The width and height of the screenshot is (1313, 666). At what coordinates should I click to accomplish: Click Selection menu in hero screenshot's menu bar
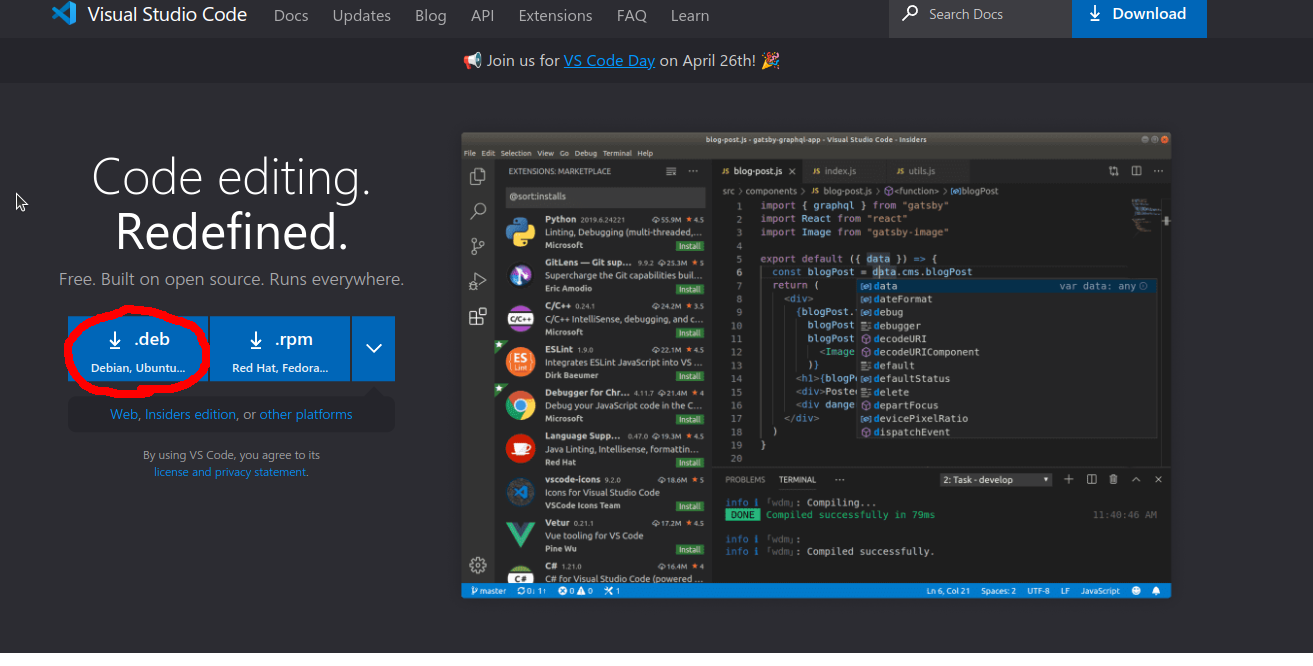click(516, 153)
